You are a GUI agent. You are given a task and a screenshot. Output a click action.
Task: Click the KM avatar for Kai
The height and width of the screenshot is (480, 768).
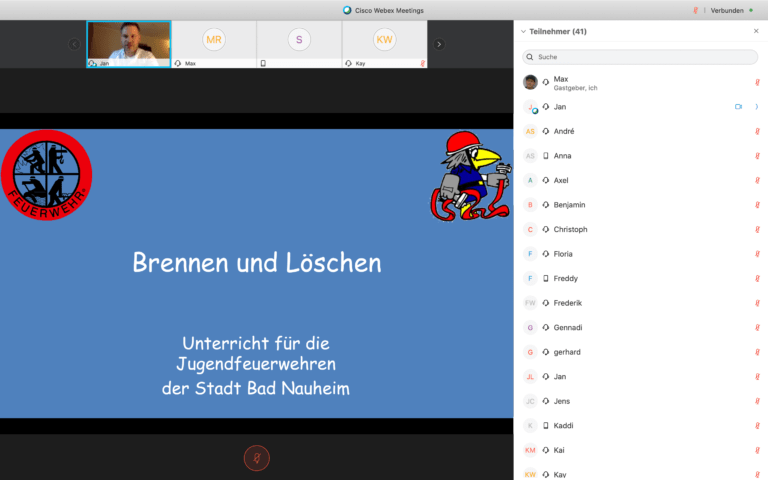pos(530,450)
